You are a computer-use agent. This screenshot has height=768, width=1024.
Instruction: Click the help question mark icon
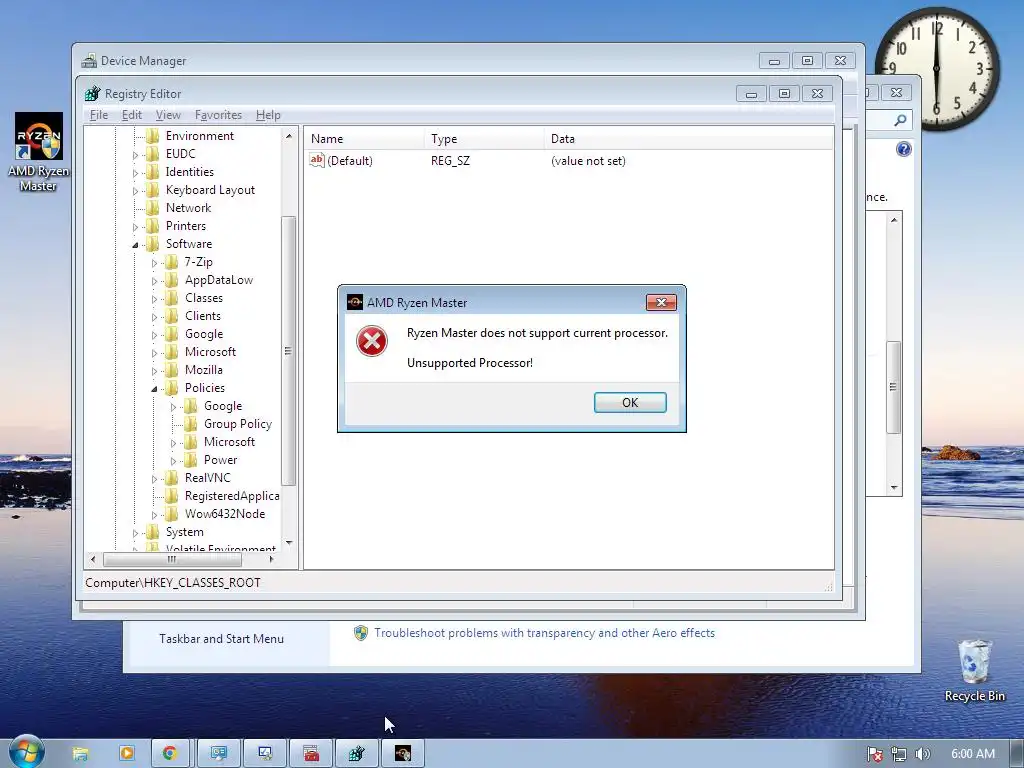point(903,150)
